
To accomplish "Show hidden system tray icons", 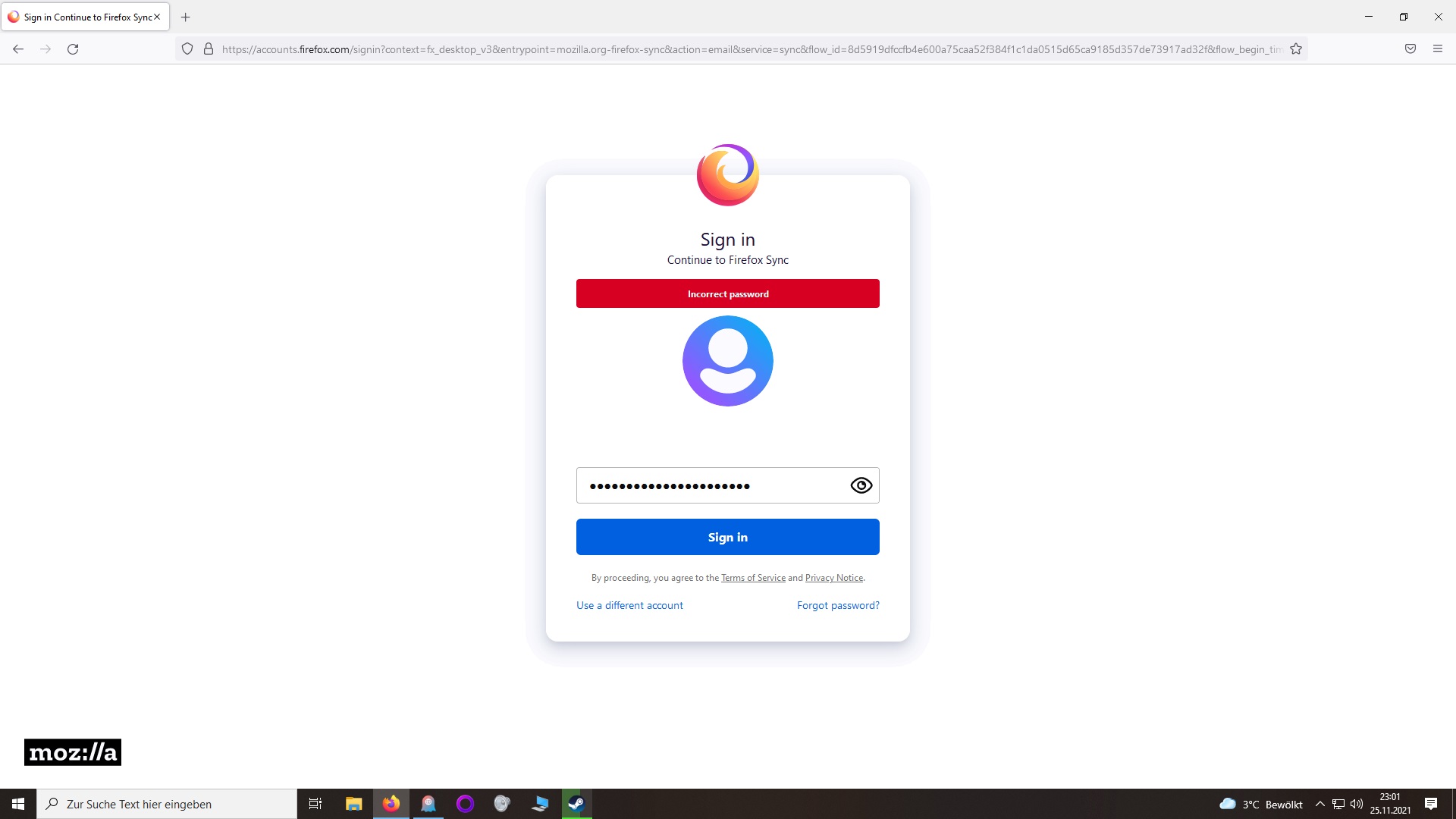I will 1320,804.
